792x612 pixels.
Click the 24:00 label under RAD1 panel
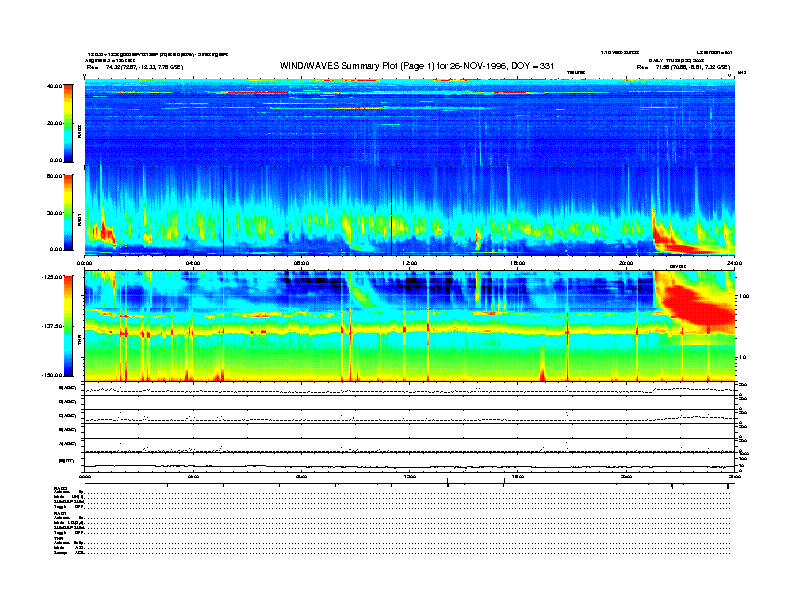pos(734,263)
